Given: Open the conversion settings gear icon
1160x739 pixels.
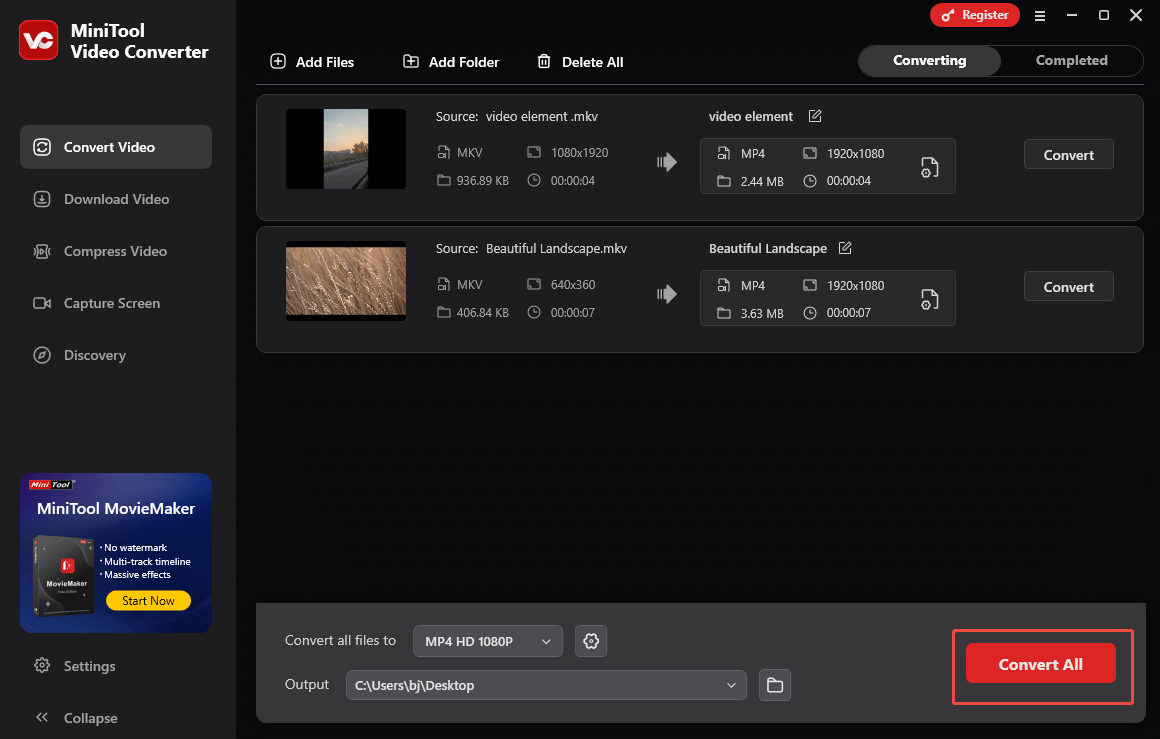Looking at the screenshot, I should (x=591, y=641).
